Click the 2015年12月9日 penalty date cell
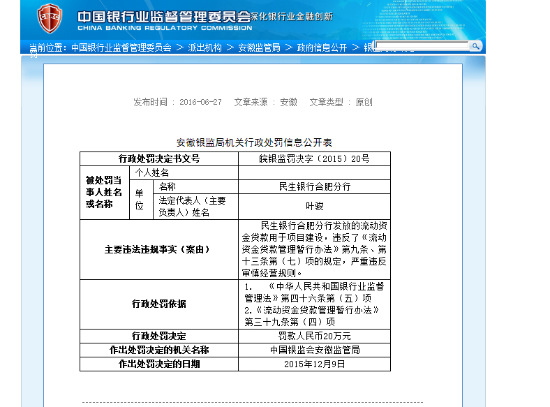This screenshot has height=407, width=550. click(x=314, y=364)
